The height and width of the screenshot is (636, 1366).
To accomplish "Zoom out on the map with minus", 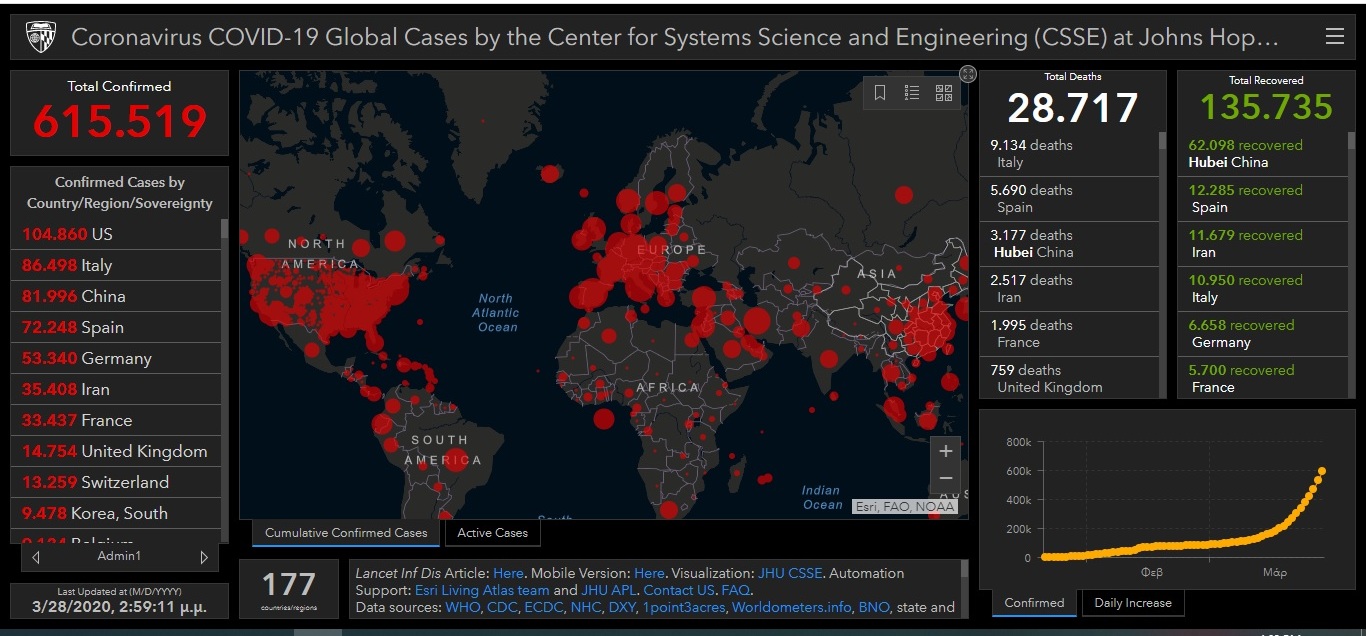I will click(945, 479).
